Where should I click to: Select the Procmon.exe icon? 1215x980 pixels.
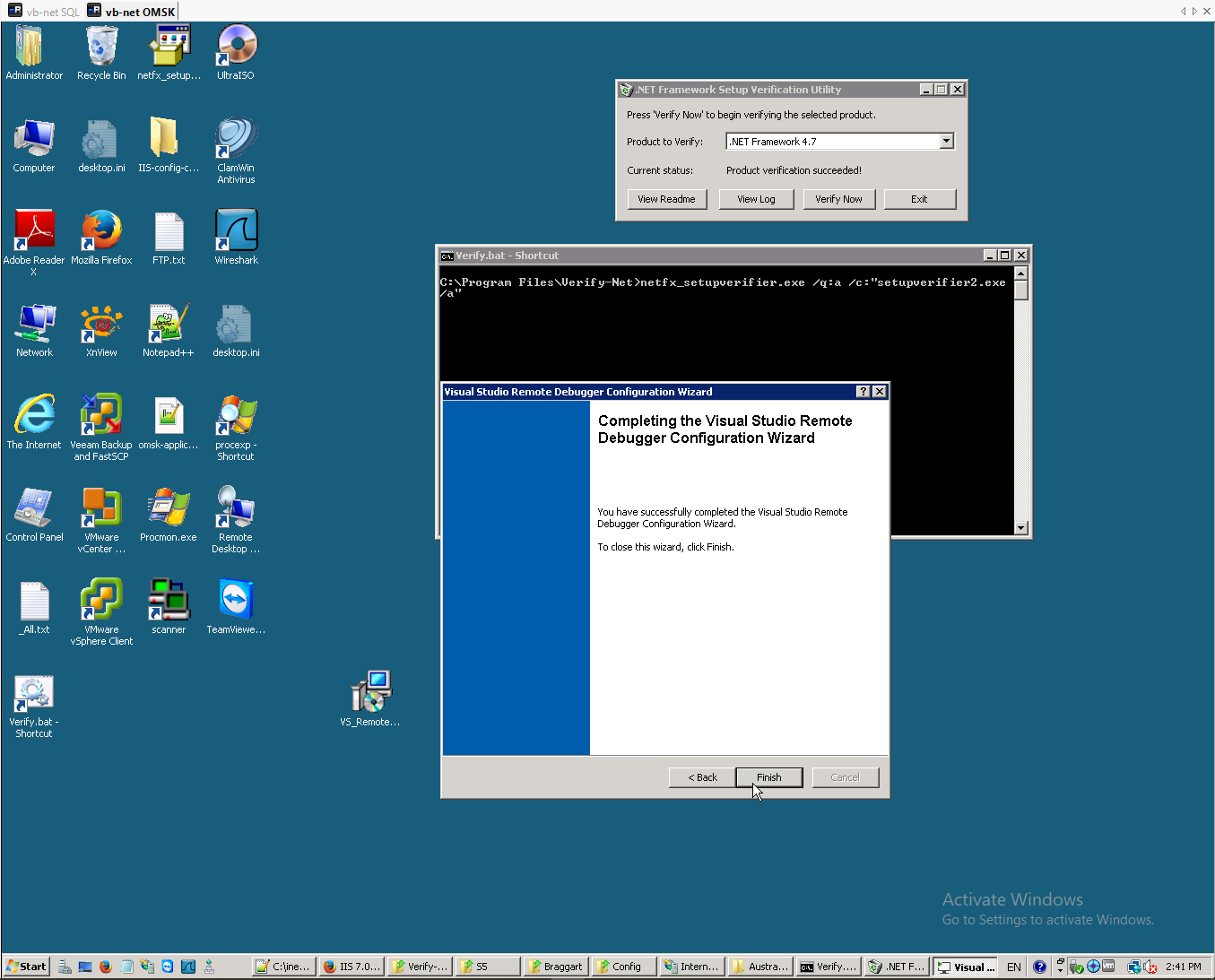pos(169,515)
